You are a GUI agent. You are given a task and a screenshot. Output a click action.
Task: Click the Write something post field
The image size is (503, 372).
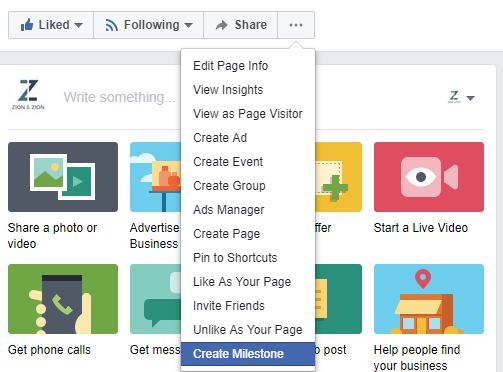[x=119, y=97]
